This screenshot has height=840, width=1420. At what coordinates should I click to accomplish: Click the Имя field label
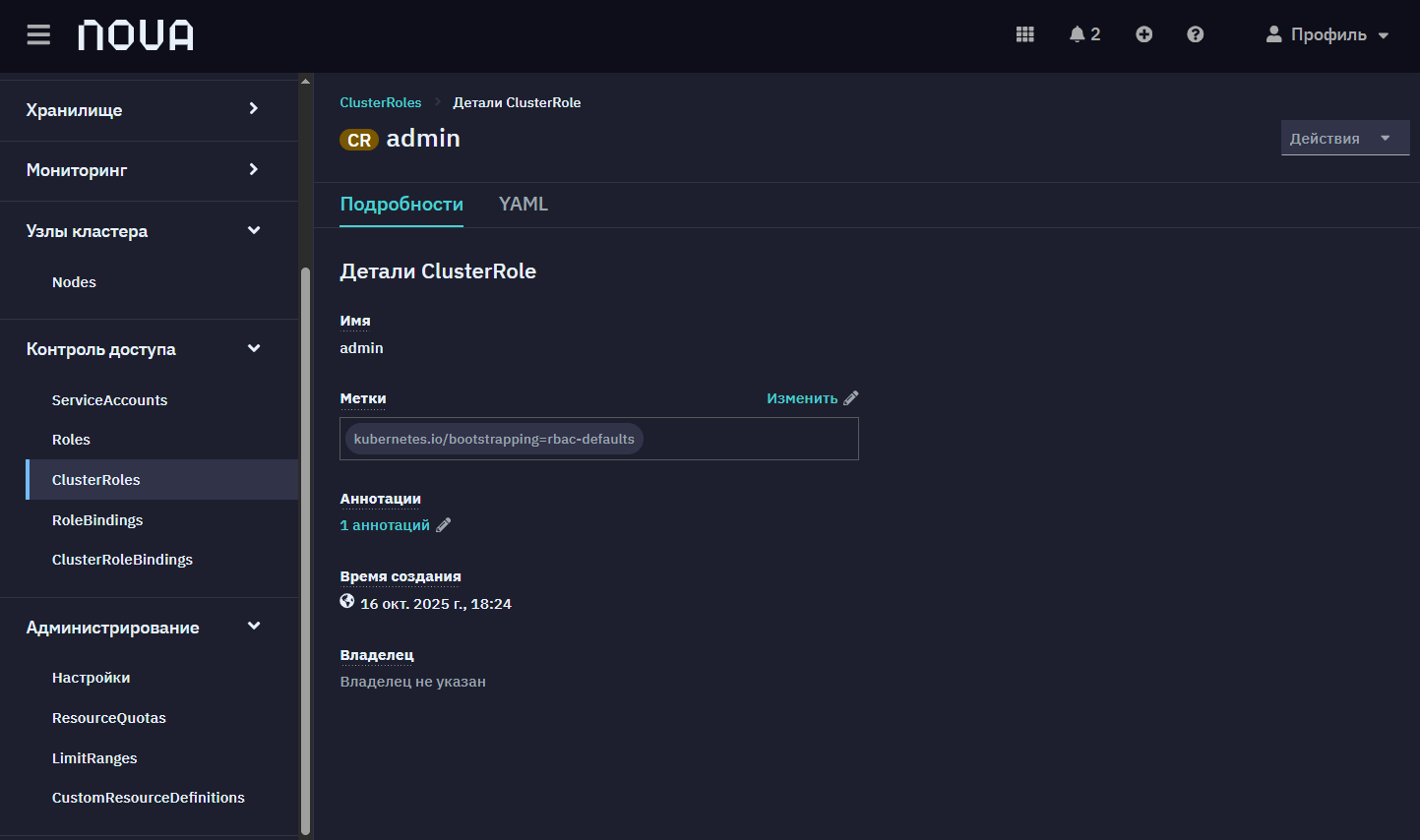pyautogui.click(x=355, y=321)
